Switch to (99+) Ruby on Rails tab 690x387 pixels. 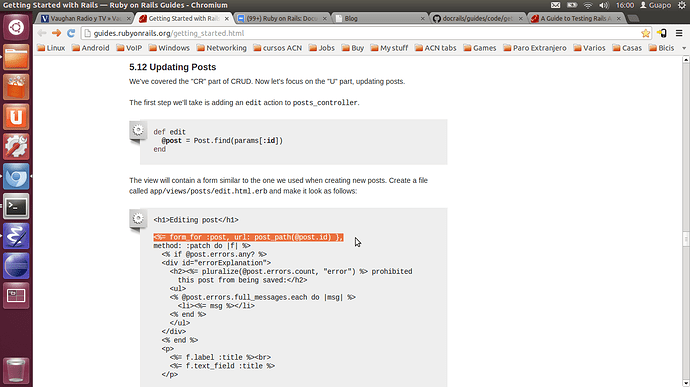pos(282,18)
